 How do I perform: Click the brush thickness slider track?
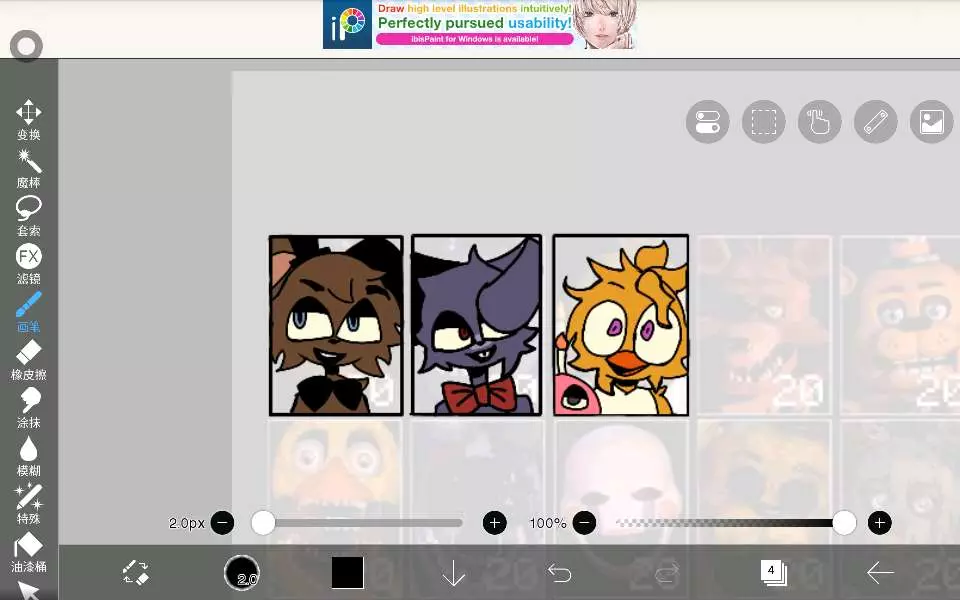(357, 523)
